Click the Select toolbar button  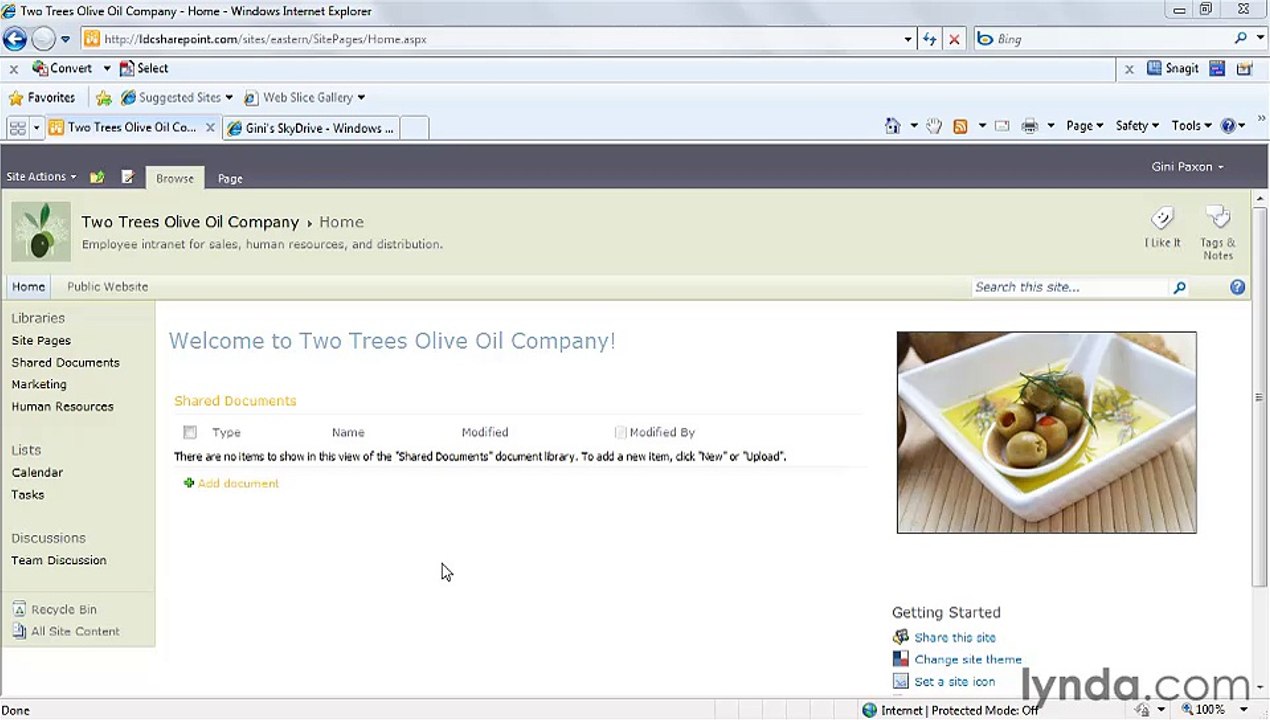144,68
